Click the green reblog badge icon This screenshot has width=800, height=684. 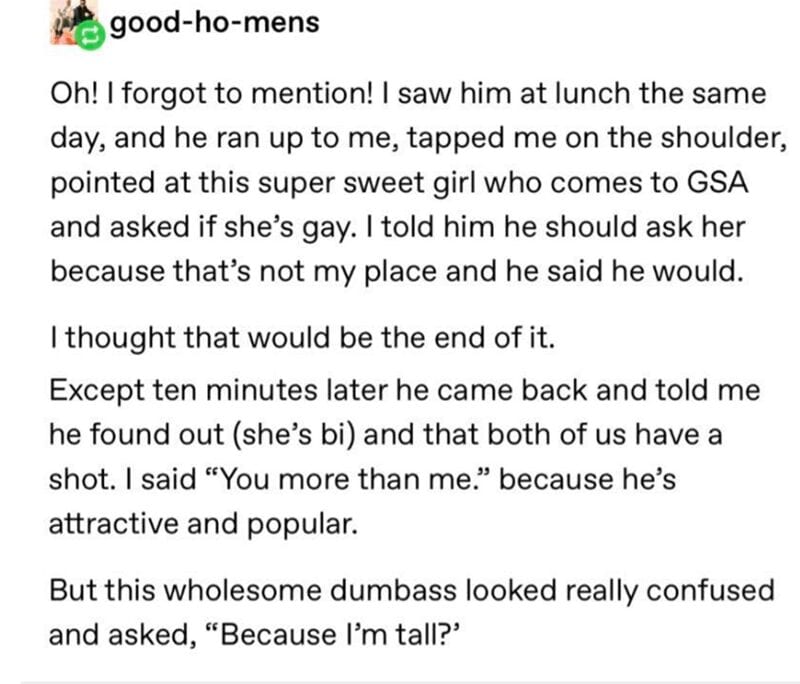[x=90, y=35]
